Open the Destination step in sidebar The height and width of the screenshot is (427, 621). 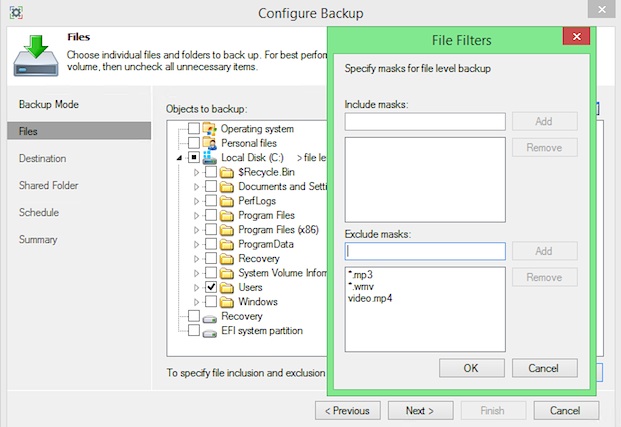[x=42, y=158]
